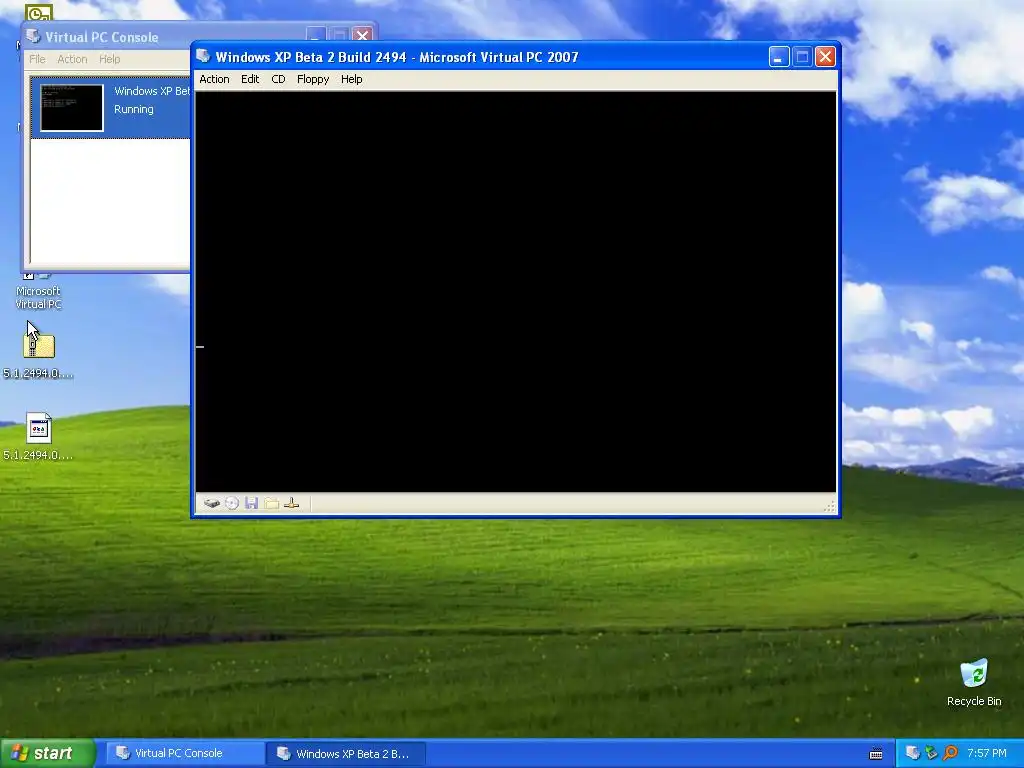
Task: Open the CD menu
Action: (278, 79)
